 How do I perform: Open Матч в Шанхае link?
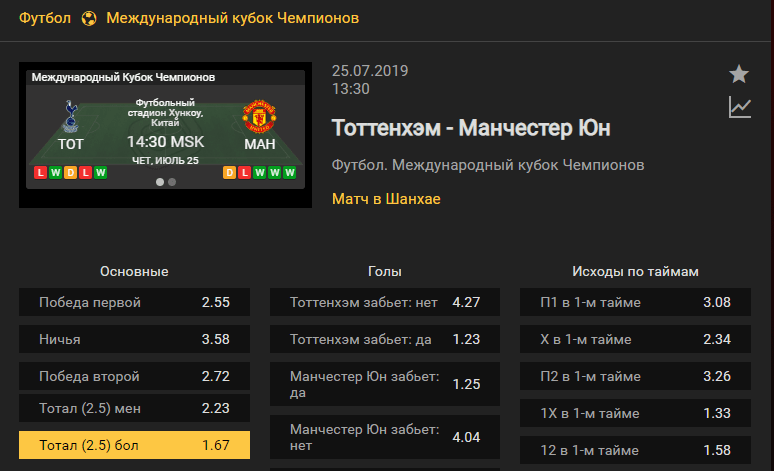point(386,199)
